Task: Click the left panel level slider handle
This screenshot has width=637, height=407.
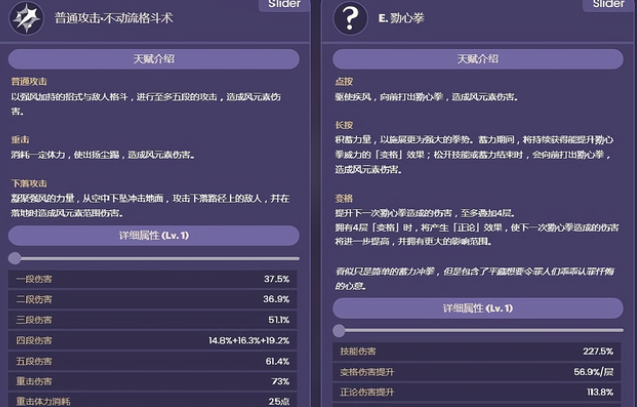Action: coord(14,258)
